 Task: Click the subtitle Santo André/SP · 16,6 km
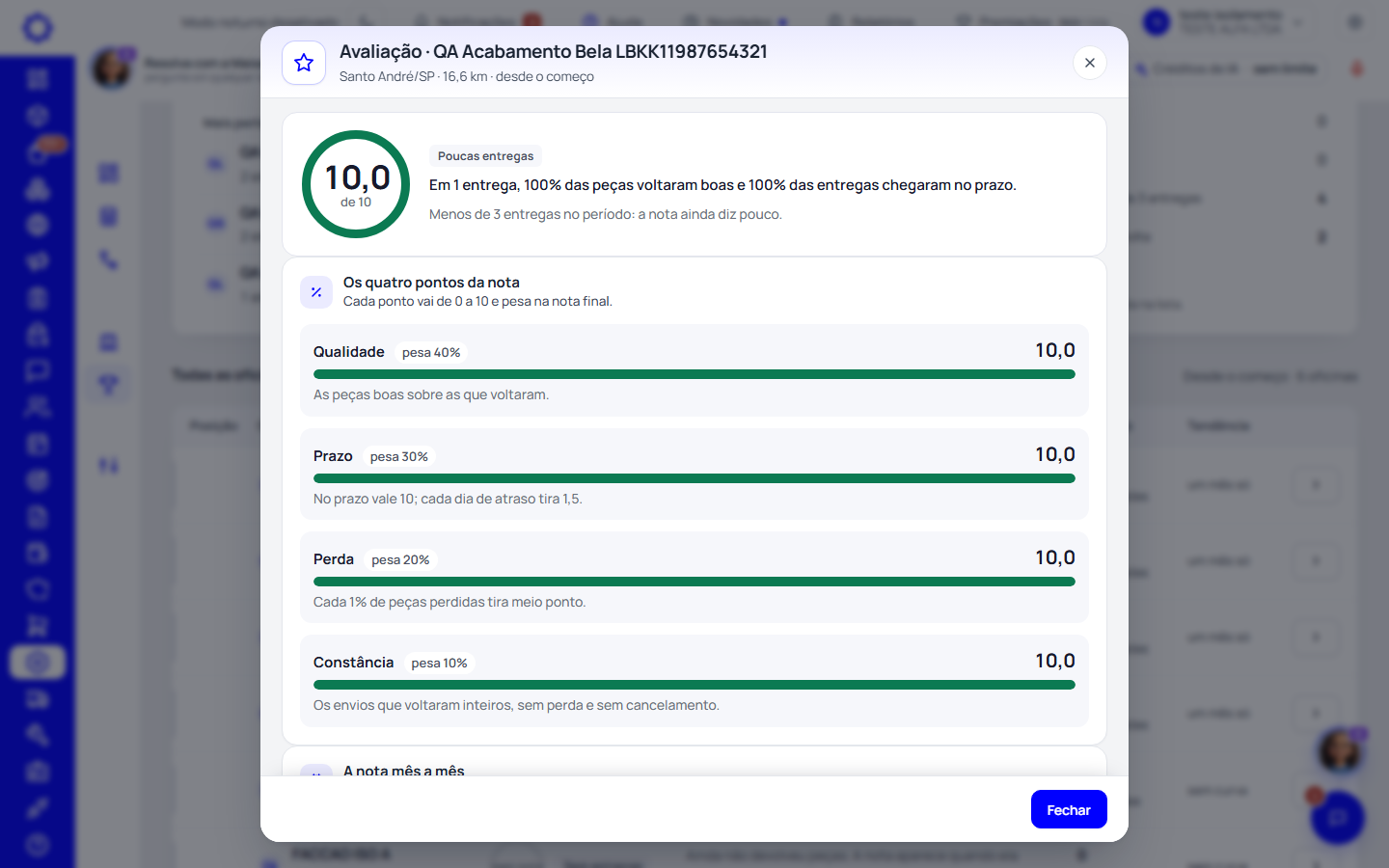click(467, 77)
